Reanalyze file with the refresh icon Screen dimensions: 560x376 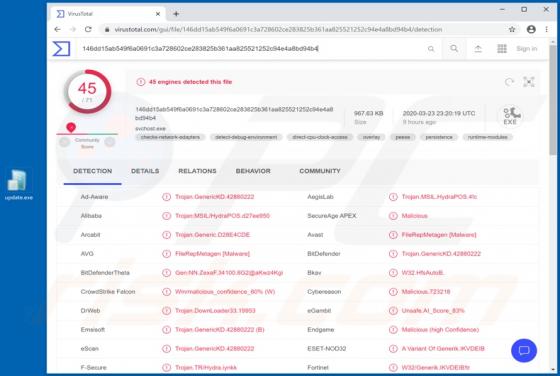pos(509,82)
